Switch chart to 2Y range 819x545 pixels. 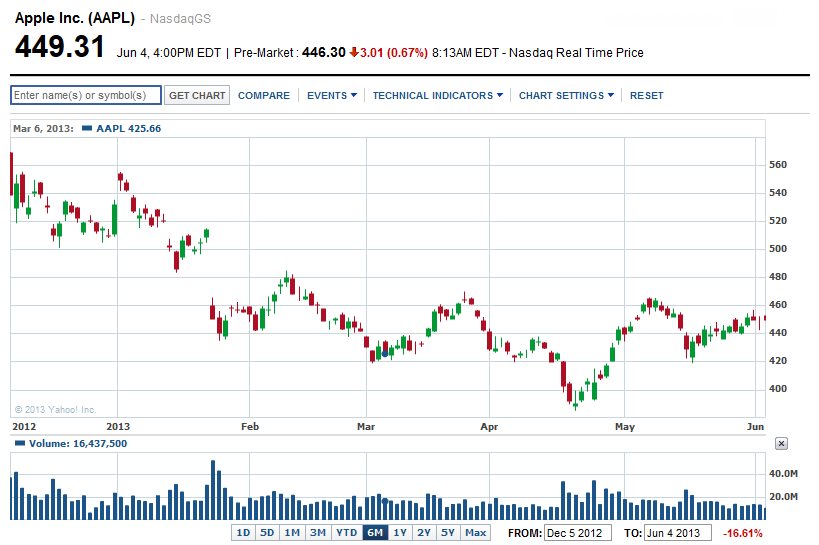tap(424, 532)
